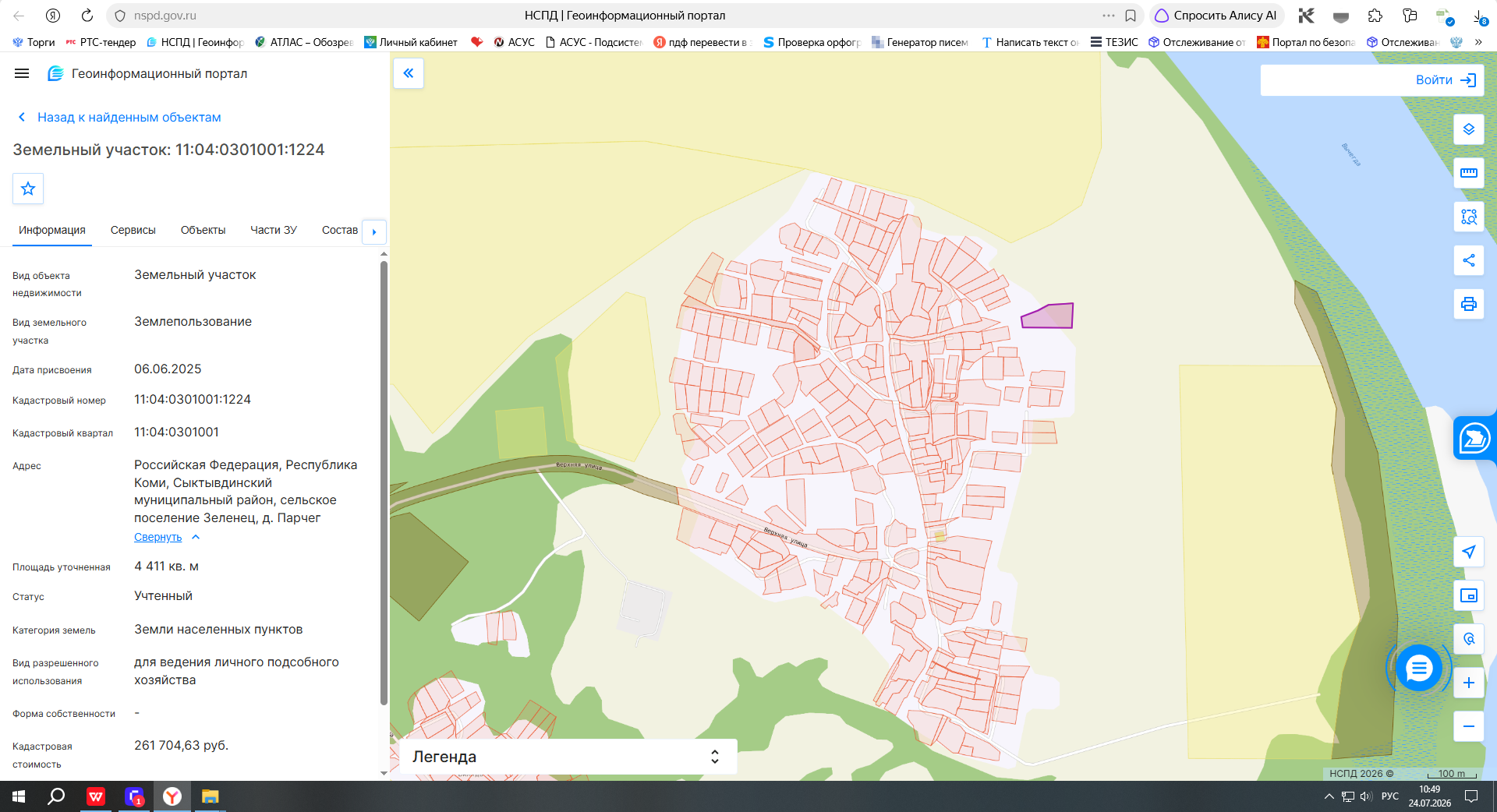
Task: Open the chat support bubble
Action: (x=1419, y=668)
